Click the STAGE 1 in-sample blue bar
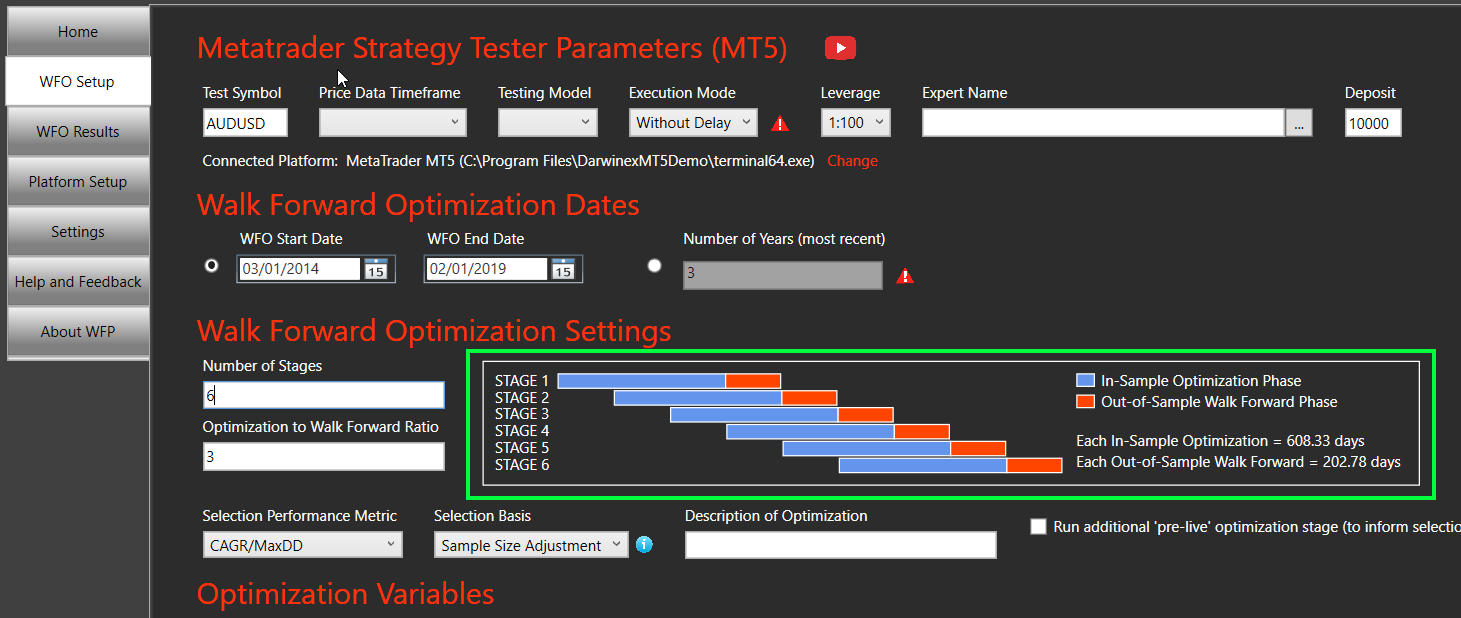The height and width of the screenshot is (618, 1461). pyautogui.click(x=641, y=381)
